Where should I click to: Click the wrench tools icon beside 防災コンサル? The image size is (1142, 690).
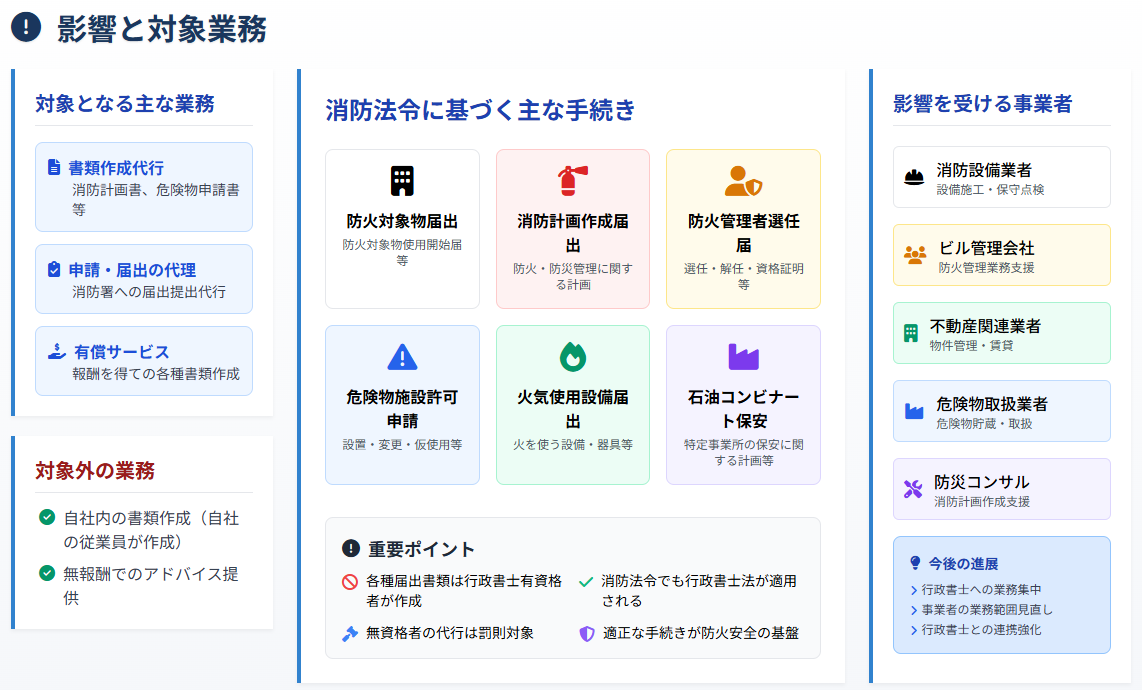click(x=914, y=489)
